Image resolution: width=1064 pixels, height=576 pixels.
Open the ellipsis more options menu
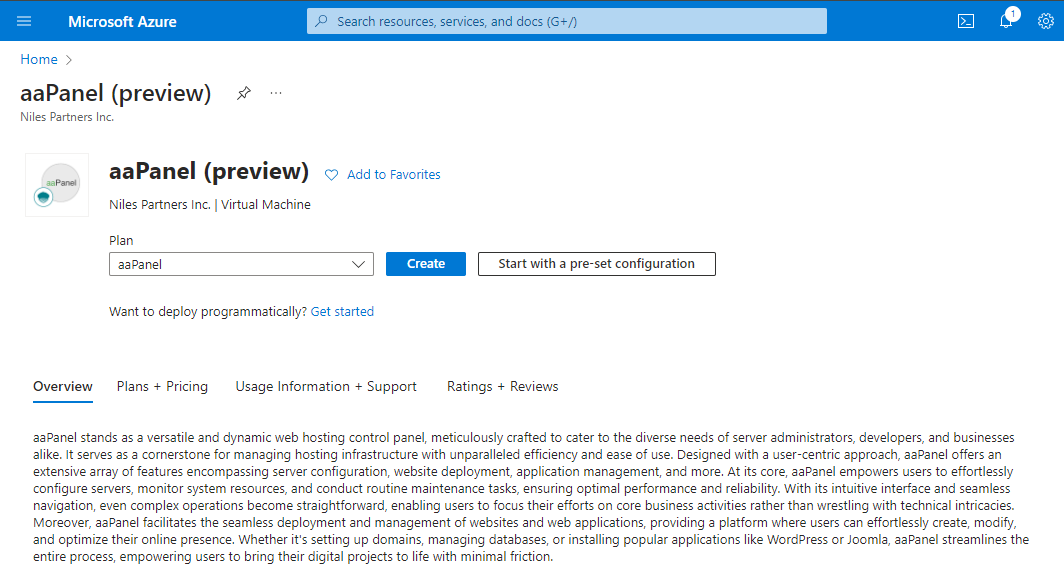(x=276, y=93)
